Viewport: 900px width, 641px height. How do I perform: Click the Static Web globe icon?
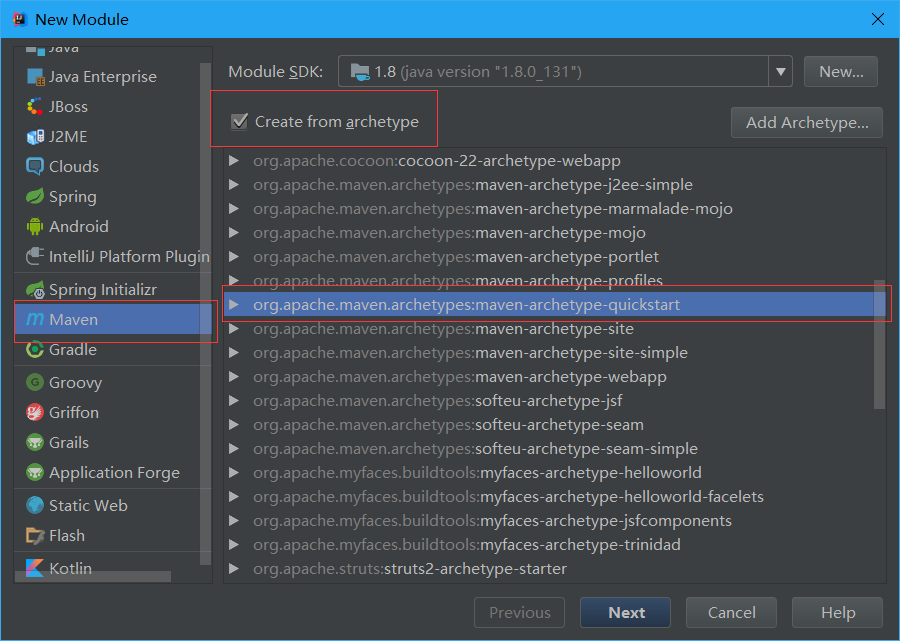(35, 505)
